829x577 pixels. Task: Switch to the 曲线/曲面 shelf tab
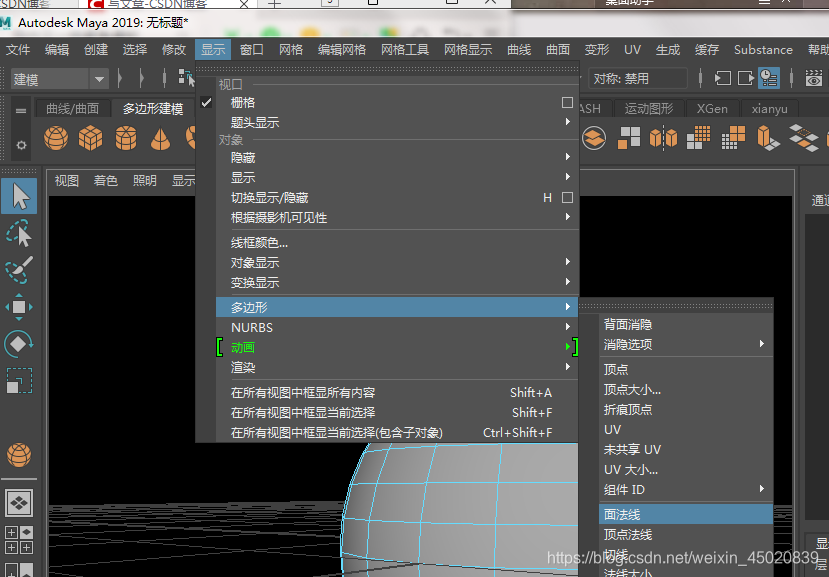72,108
